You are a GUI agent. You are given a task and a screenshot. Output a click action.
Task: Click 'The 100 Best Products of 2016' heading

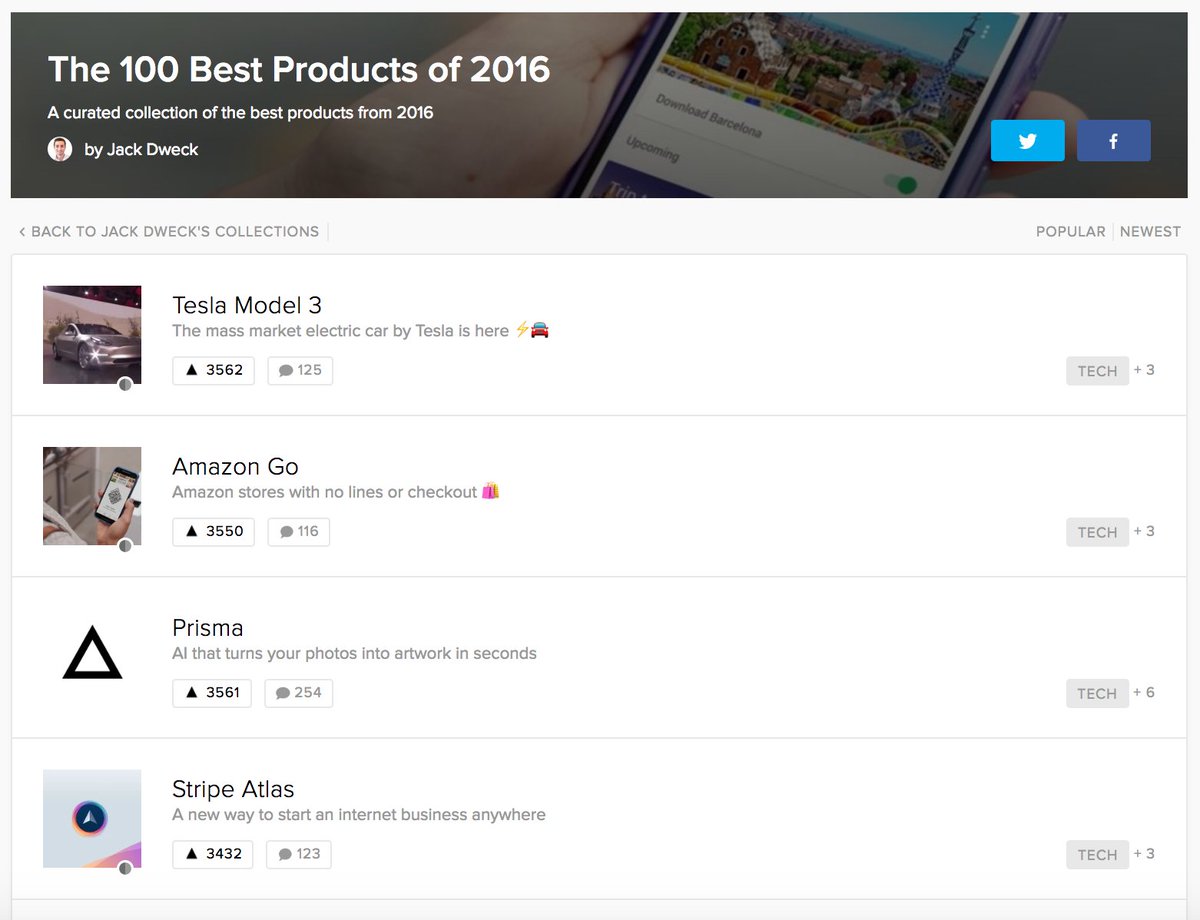299,69
